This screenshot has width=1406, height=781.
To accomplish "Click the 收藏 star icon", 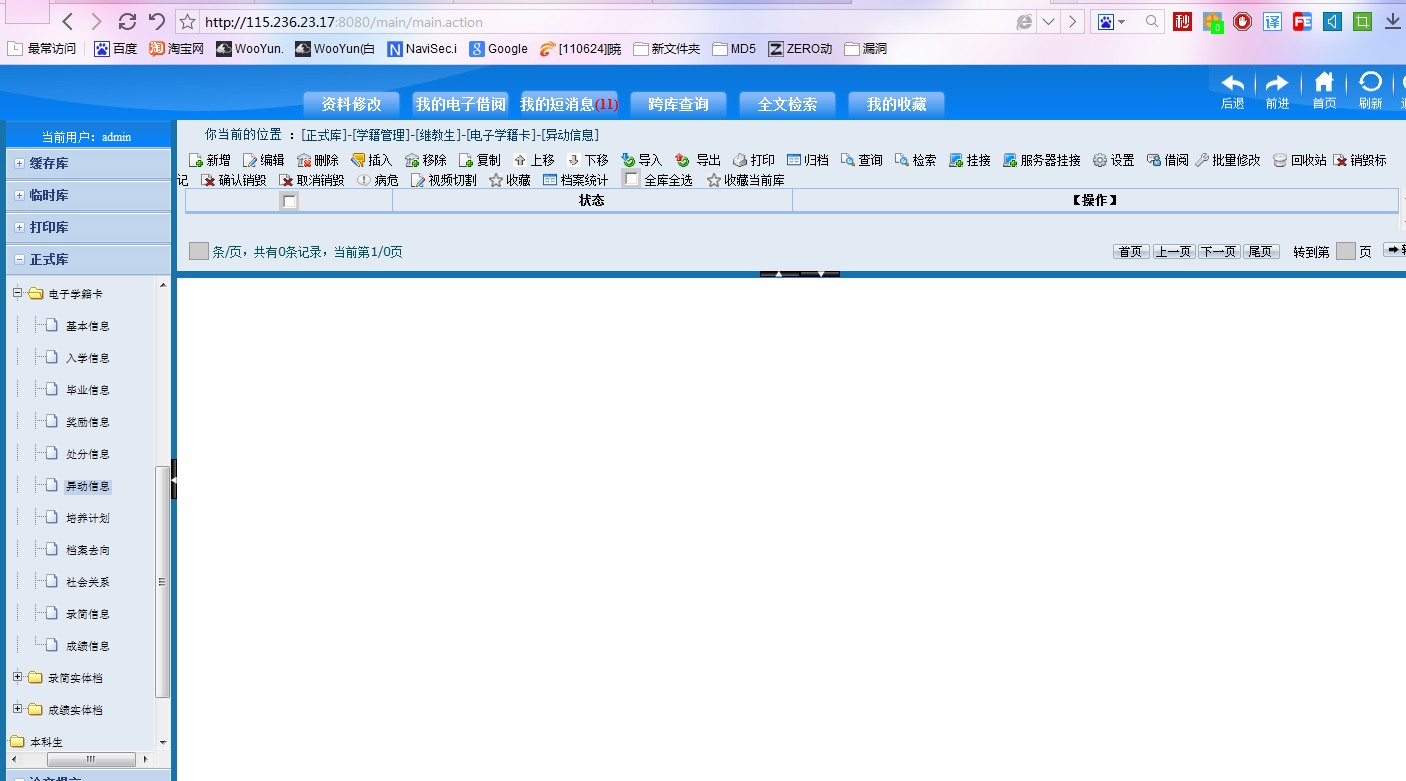I will click(496, 180).
